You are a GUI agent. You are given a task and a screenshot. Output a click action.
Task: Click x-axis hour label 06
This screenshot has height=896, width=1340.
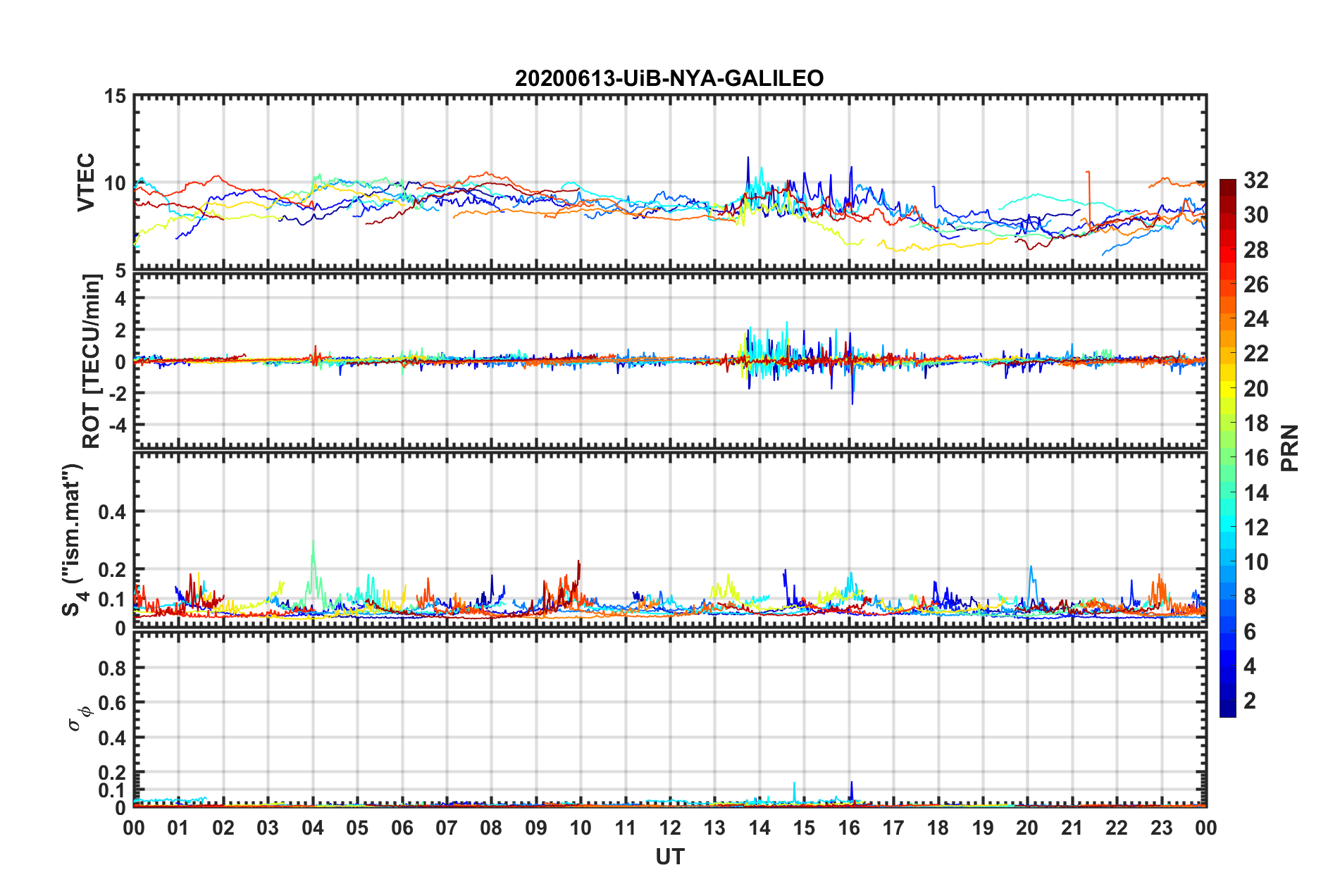tap(402, 828)
